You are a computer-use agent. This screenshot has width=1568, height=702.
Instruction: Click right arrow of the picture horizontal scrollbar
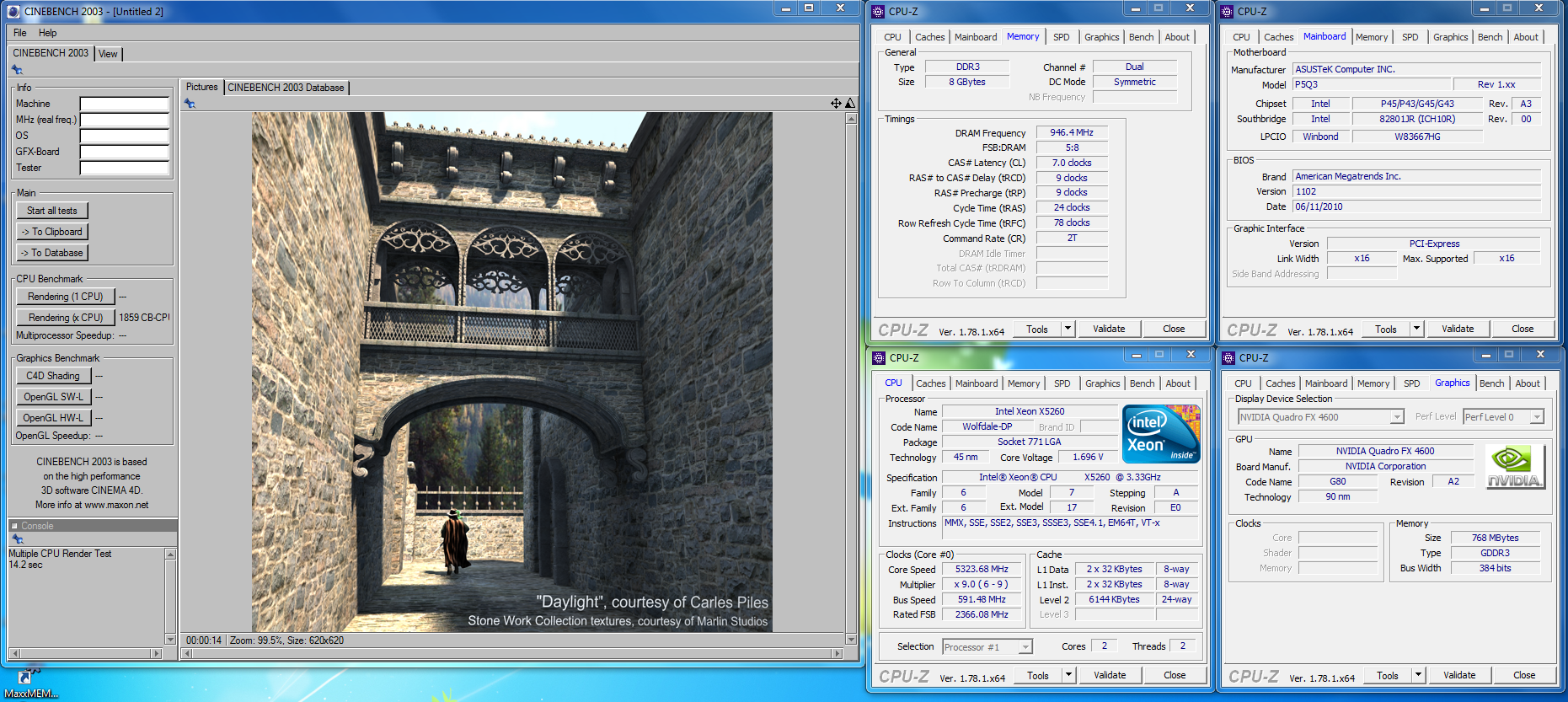837,653
